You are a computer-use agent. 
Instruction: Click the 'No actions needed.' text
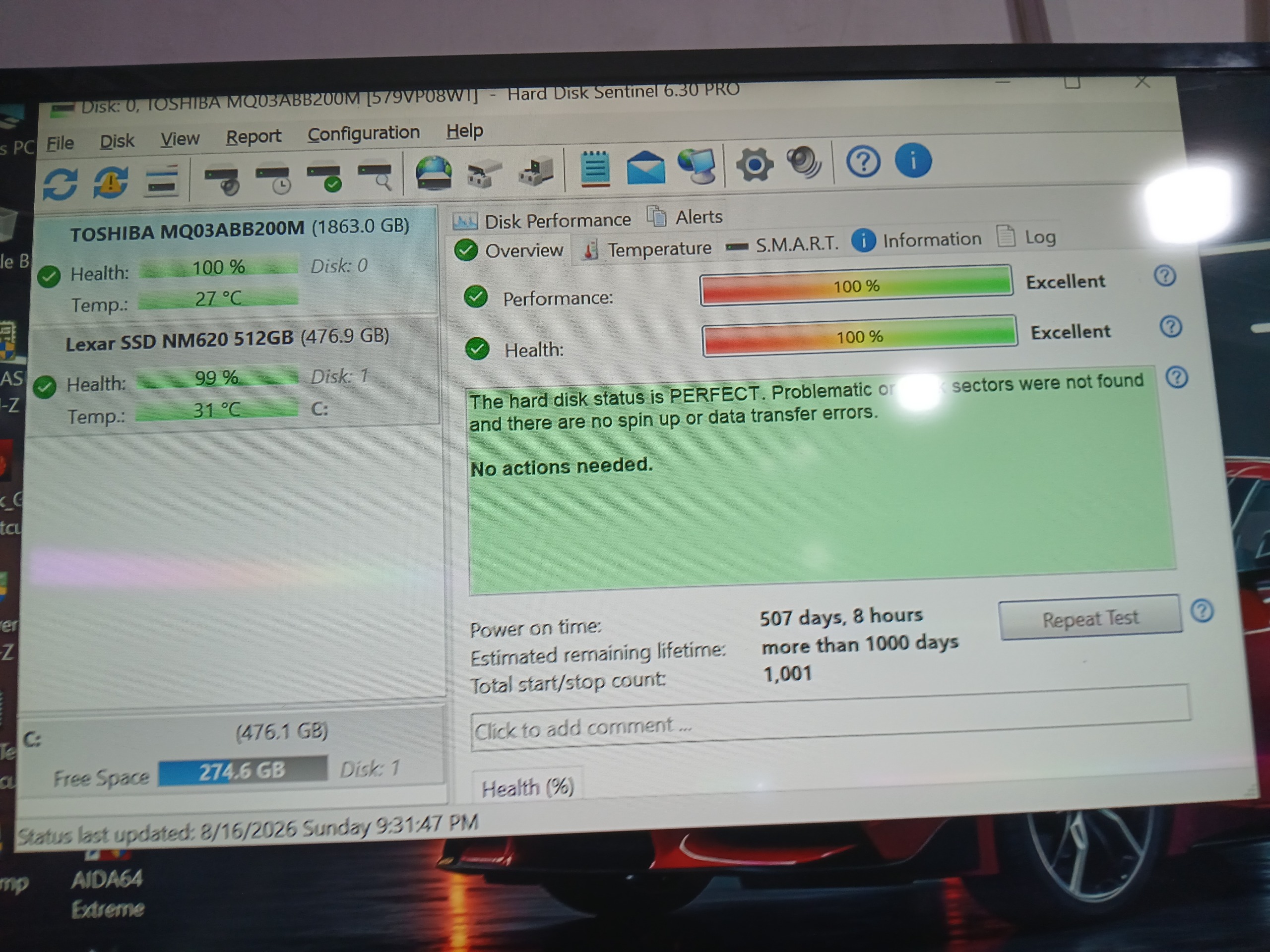[x=562, y=467]
